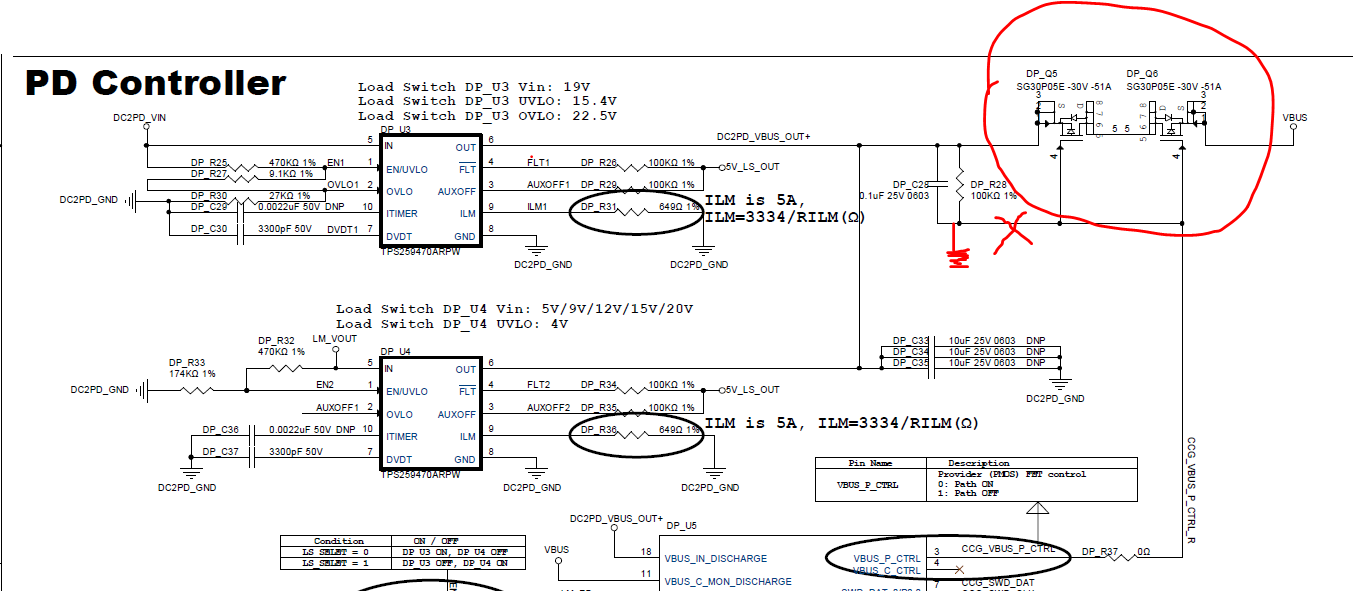Click the DP_R28 resistor label
The height and width of the screenshot is (591, 1353).
[x=988, y=185]
